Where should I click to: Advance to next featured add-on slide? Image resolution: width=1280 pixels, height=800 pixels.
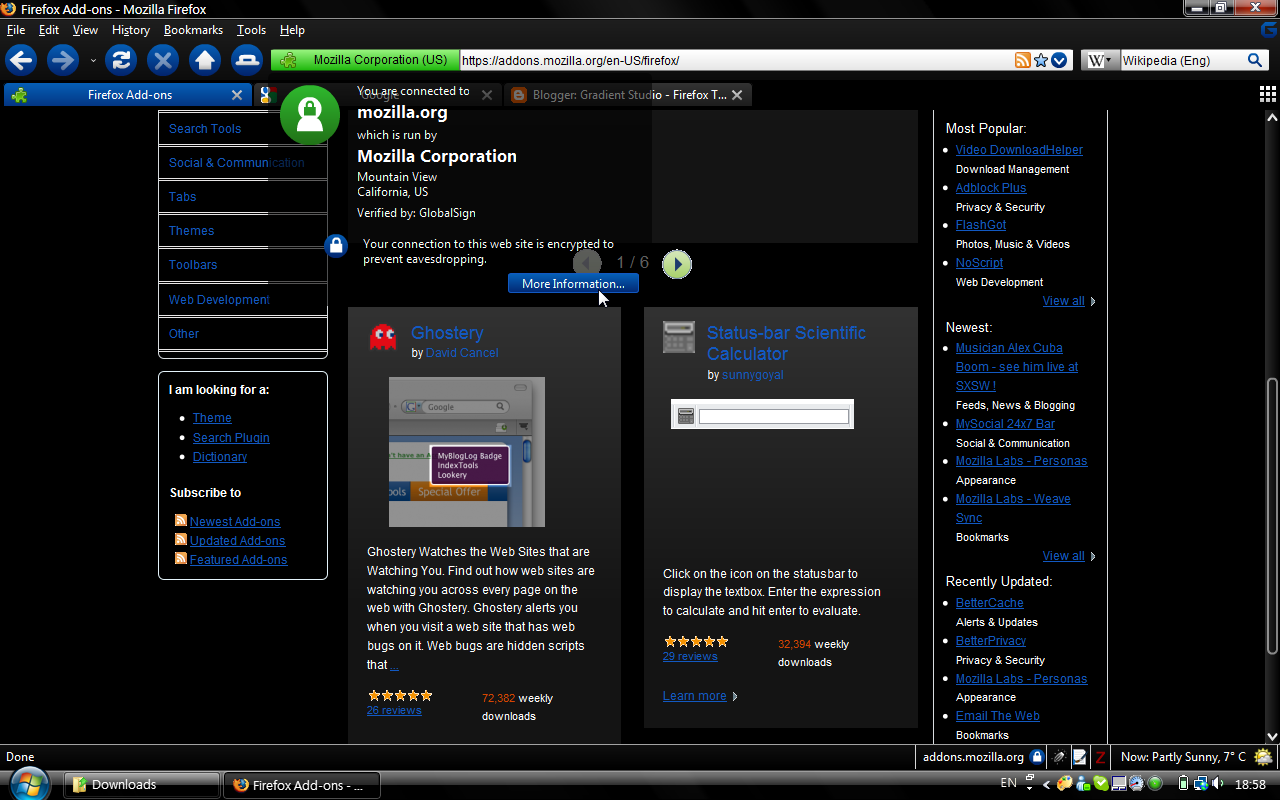click(x=677, y=264)
